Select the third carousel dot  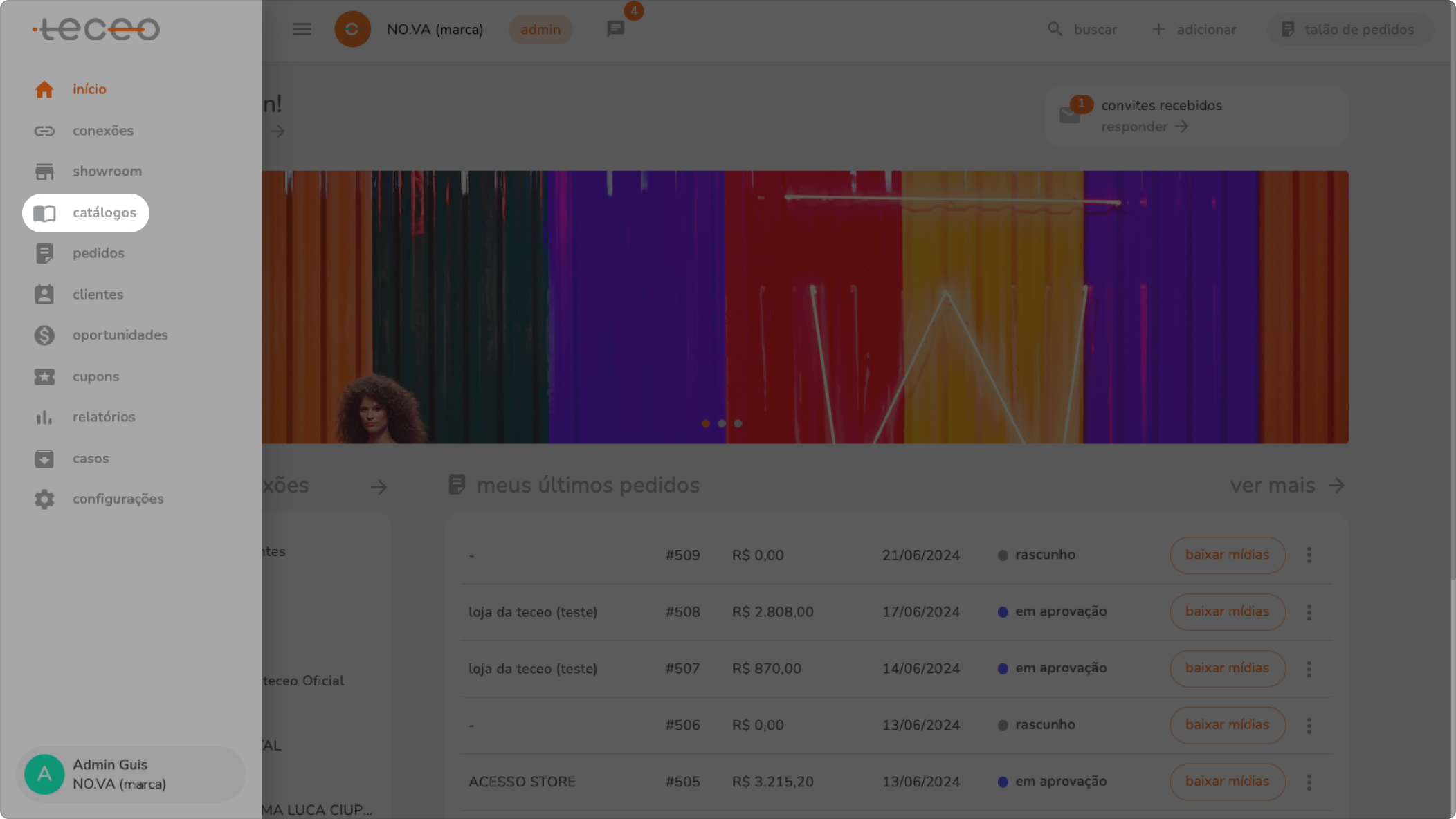tap(738, 423)
